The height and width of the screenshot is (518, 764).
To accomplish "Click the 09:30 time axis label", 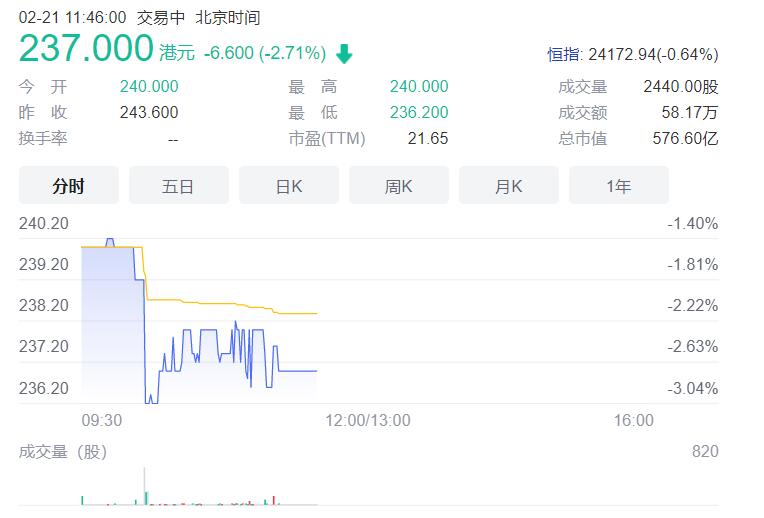I will tap(102, 420).
